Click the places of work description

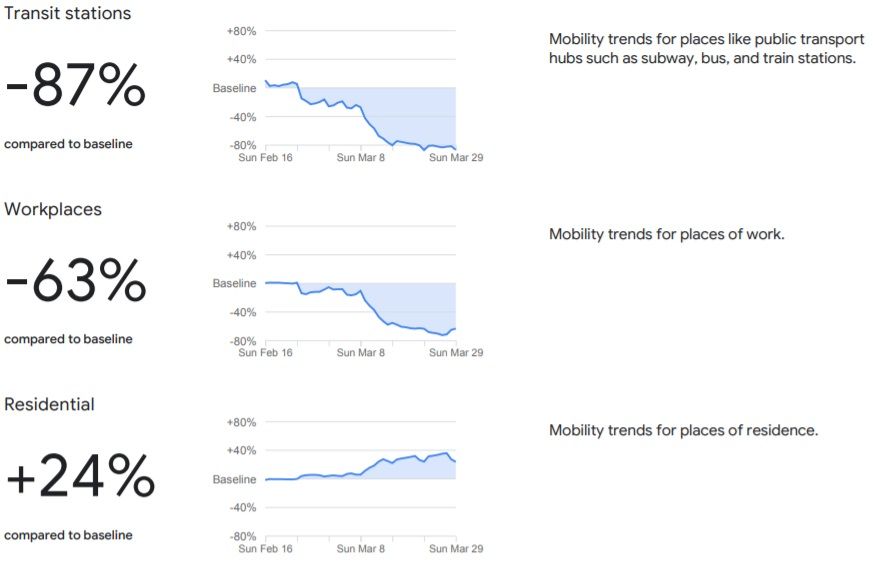click(x=667, y=234)
